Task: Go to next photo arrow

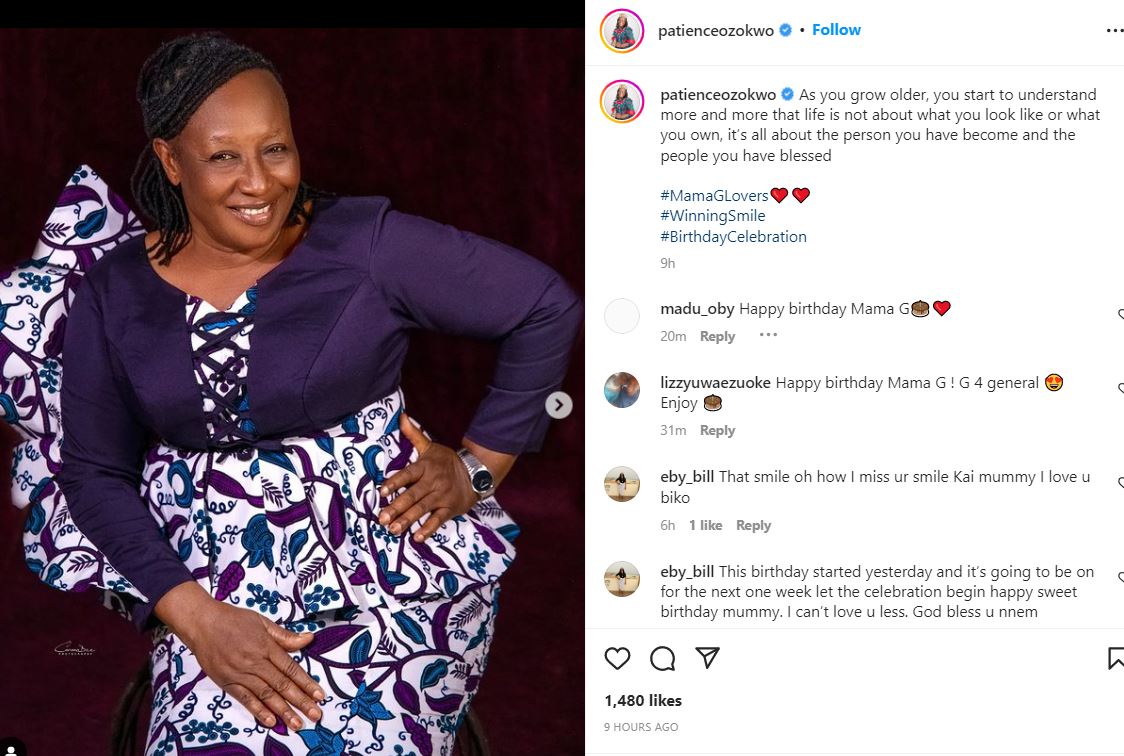Action: (x=559, y=405)
